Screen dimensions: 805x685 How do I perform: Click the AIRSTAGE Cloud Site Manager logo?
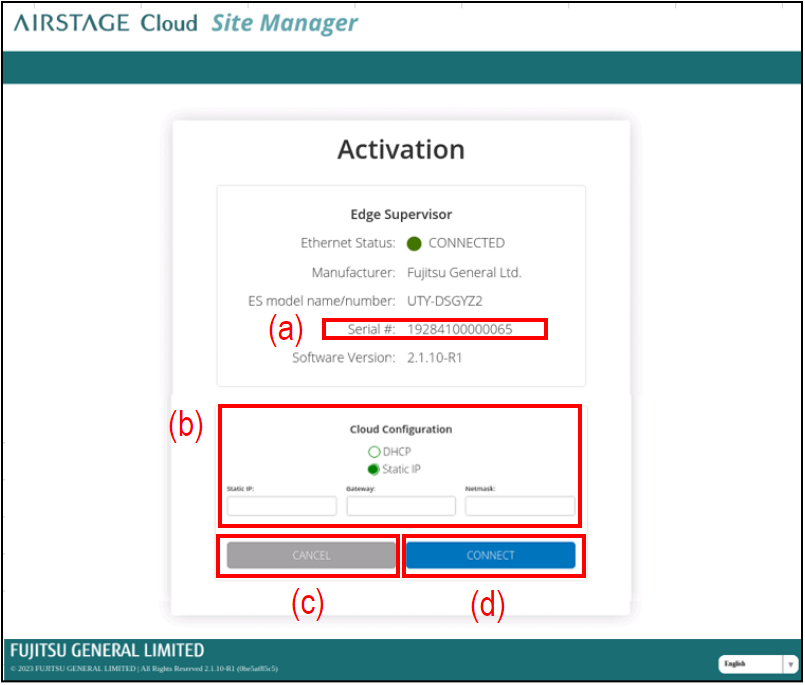pos(185,23)
